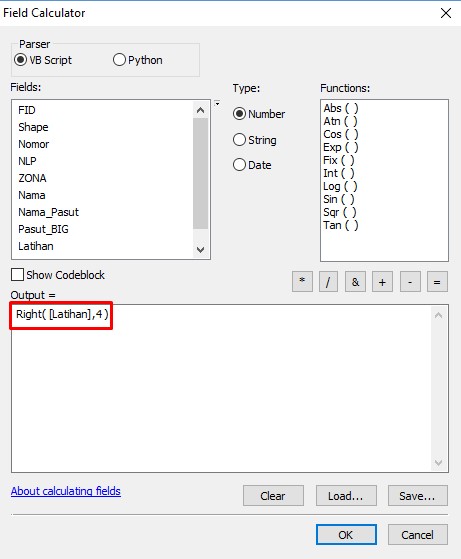The height and width of the screenshot is (559, 461).
Task: Pick the Exp ( ) function
Action: click(340, 147)
